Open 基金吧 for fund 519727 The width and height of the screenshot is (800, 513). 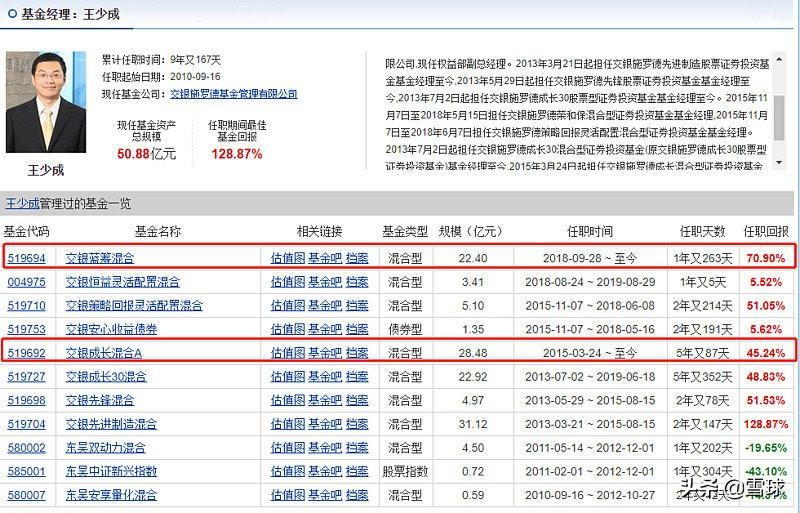coord(324,377)
